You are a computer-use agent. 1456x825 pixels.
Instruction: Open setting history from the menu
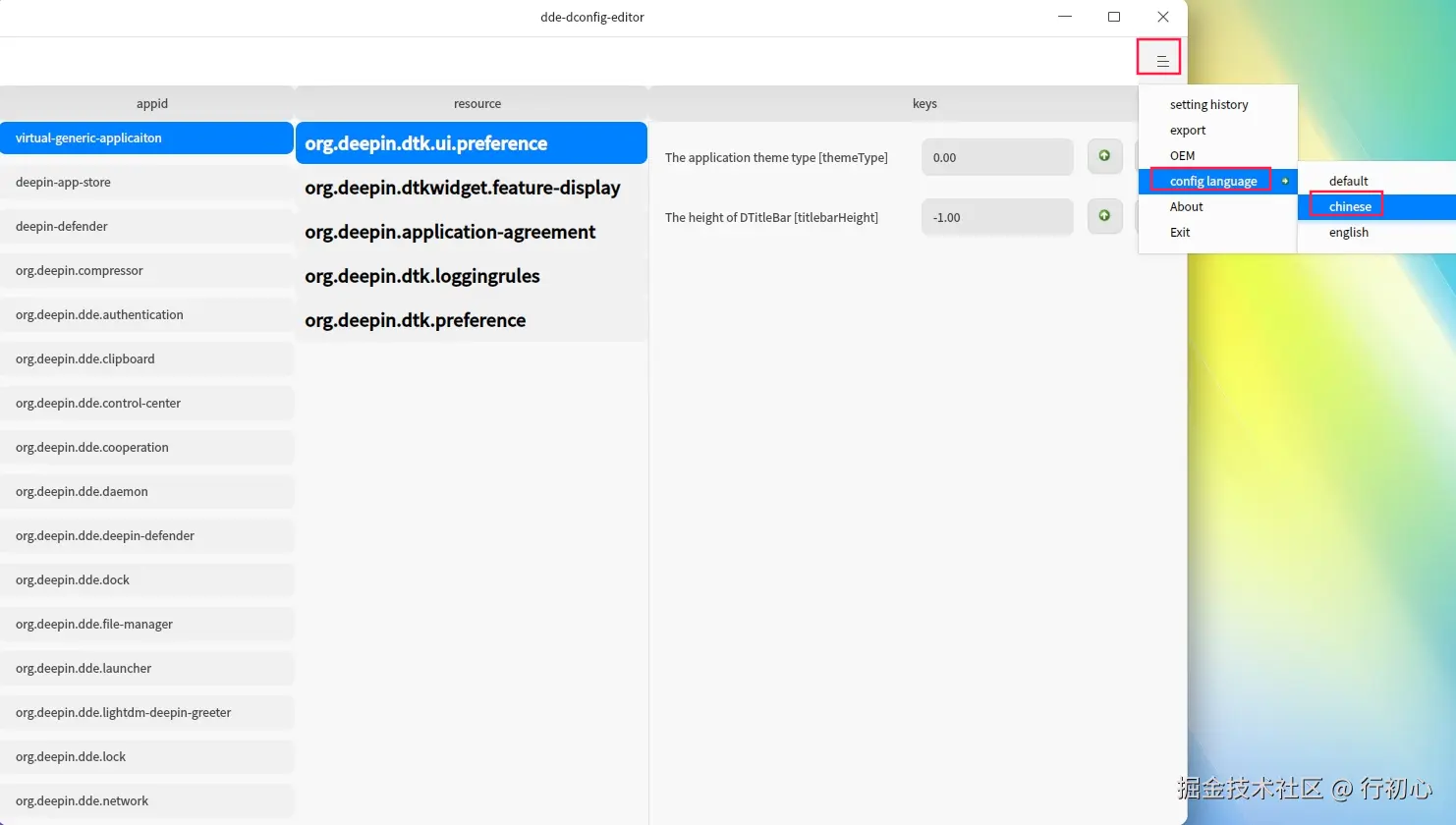pyautogui.click(x=1209, y=104)
